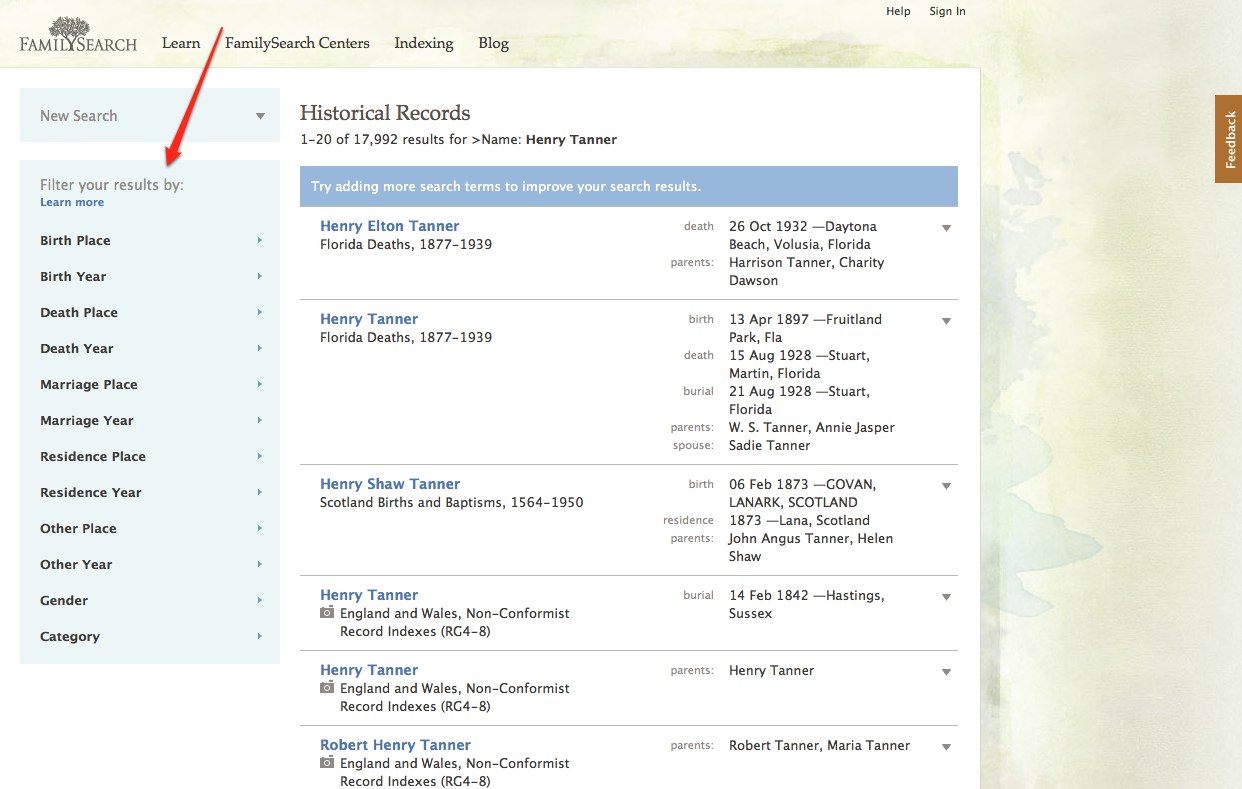
Task: Expand details arrow for the Hastings burial record
Action: click(946, 597)
